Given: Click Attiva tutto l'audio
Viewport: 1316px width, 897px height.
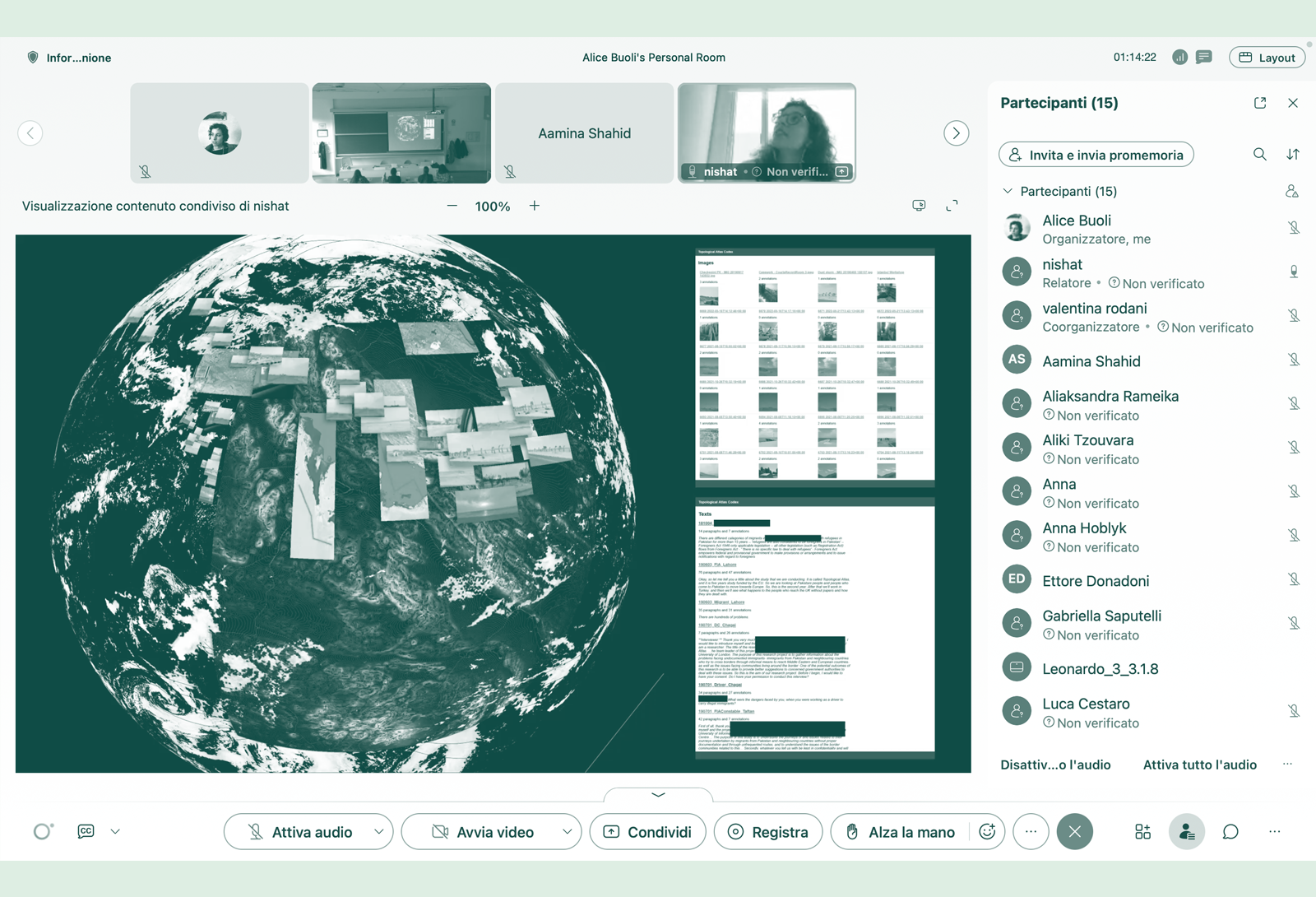Looking at the screenshot, I should click(1199, 765).
